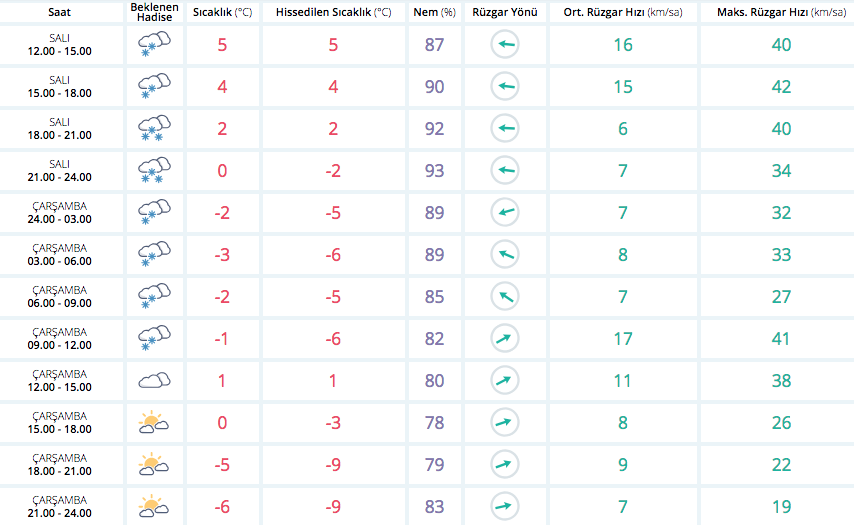Screen dimensions: 854x525
Task: Click wind direction arrow for Çarşamba 06.00 - 09.00
Action: tap(505, 296)
